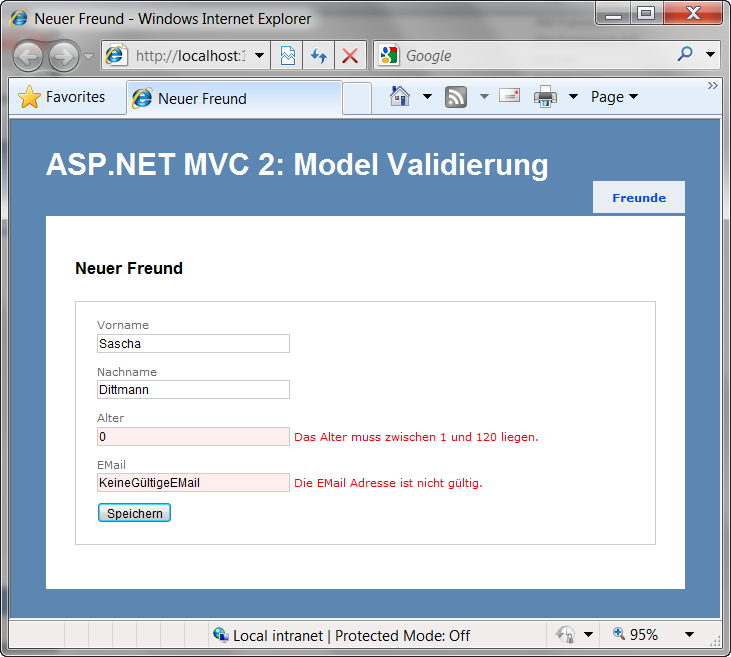Click the Google search provider icon

tap(389, 55)
